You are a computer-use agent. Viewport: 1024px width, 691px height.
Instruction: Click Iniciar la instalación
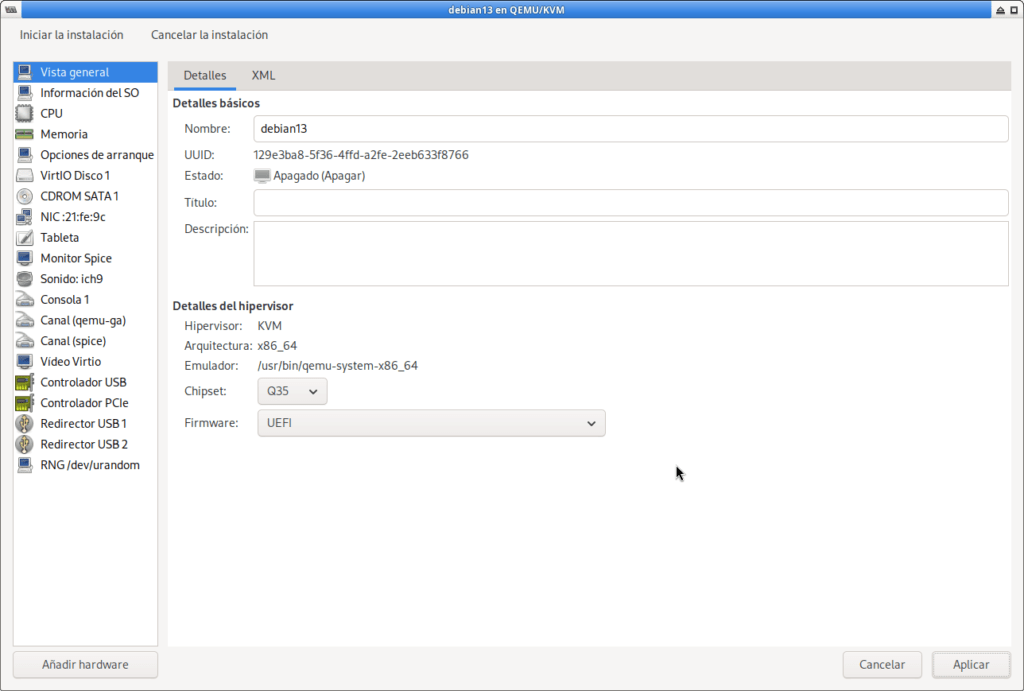[x=72, y=35]
